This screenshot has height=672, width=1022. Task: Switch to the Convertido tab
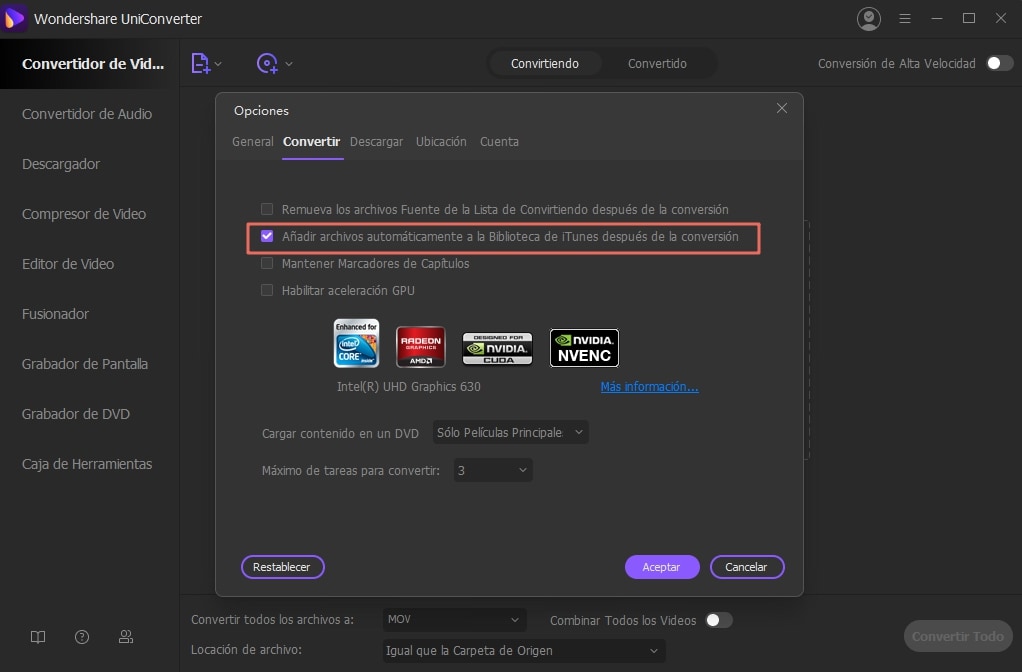click(657, 63)
